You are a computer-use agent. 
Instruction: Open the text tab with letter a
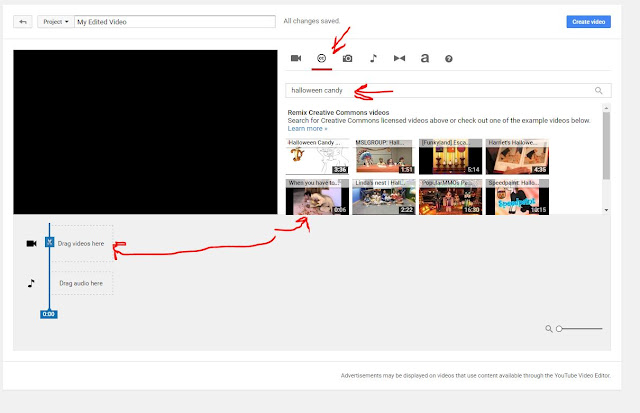point(424,58)
